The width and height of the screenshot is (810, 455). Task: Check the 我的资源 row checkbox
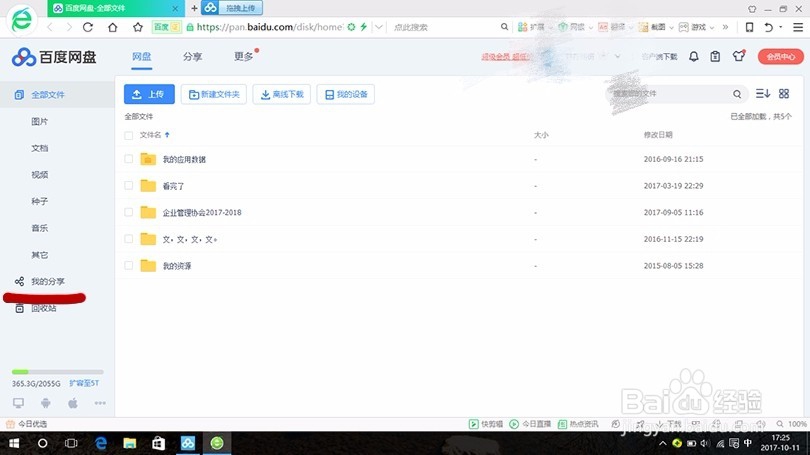pyautogui.click(x=129, y=265)
